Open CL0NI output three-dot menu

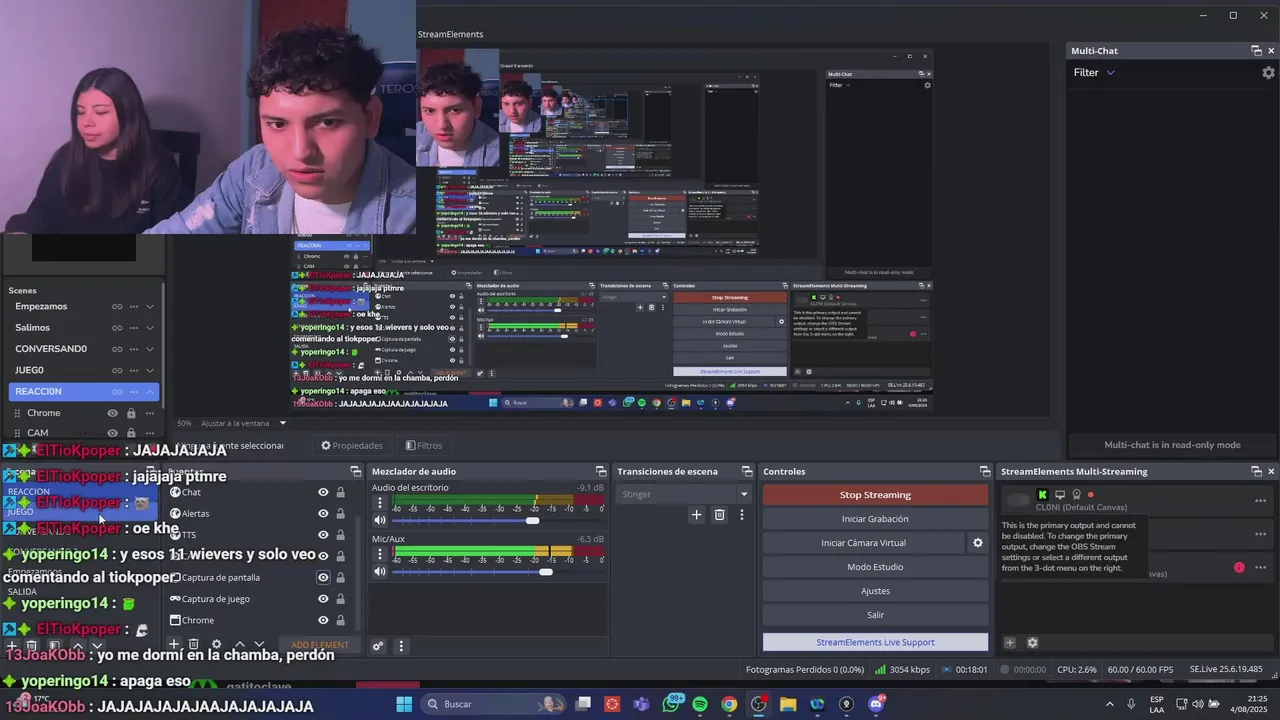(1260, 501)
